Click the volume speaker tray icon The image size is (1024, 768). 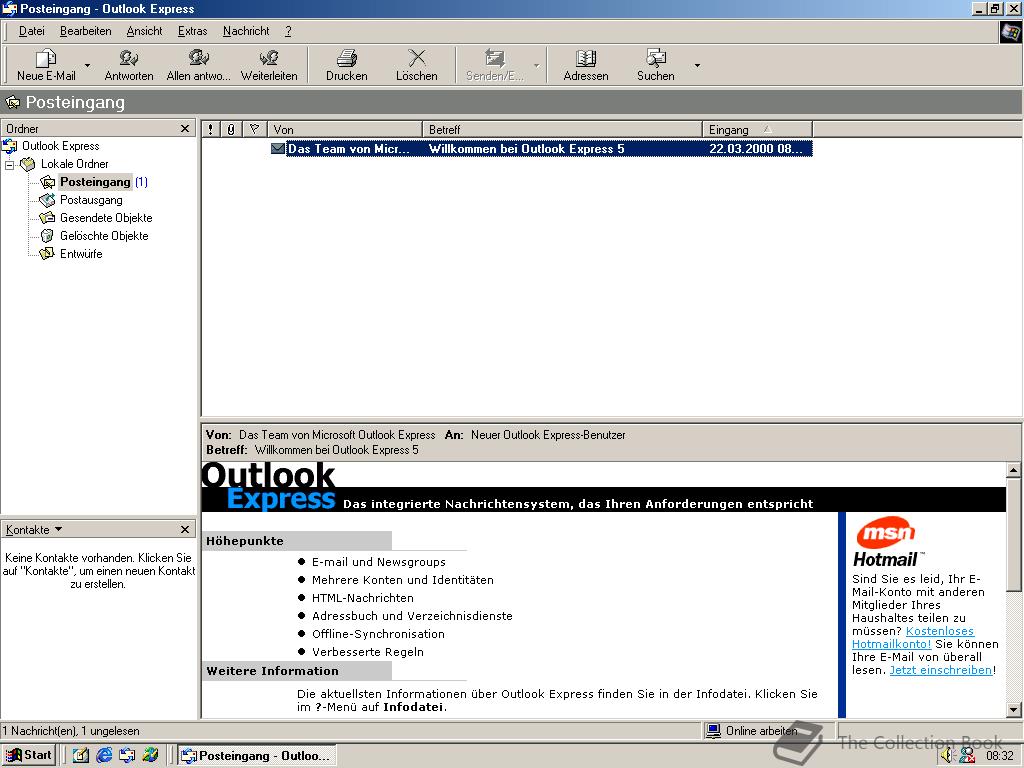[x=948, y=756]
